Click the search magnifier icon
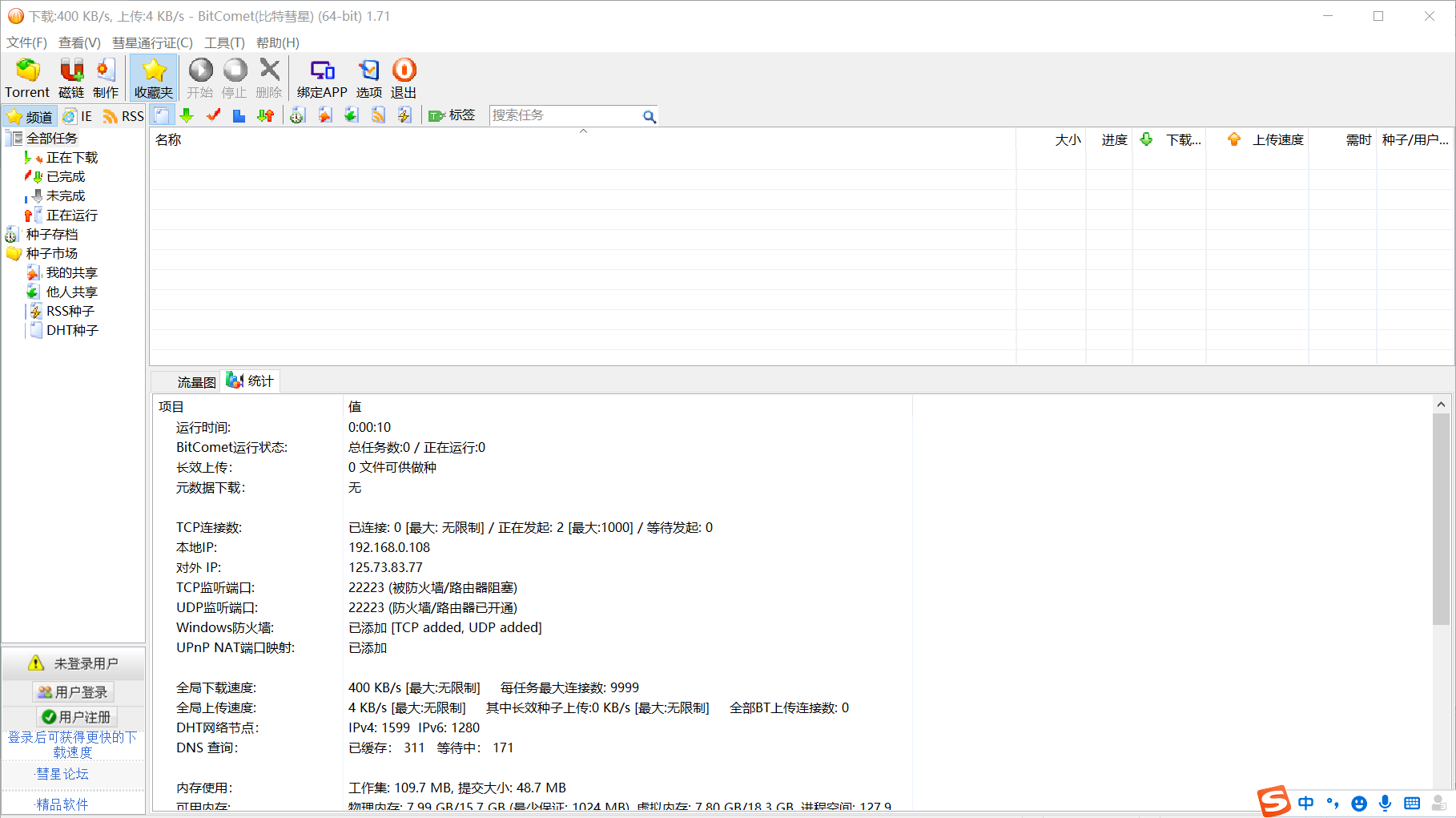 tap(650, 116)
